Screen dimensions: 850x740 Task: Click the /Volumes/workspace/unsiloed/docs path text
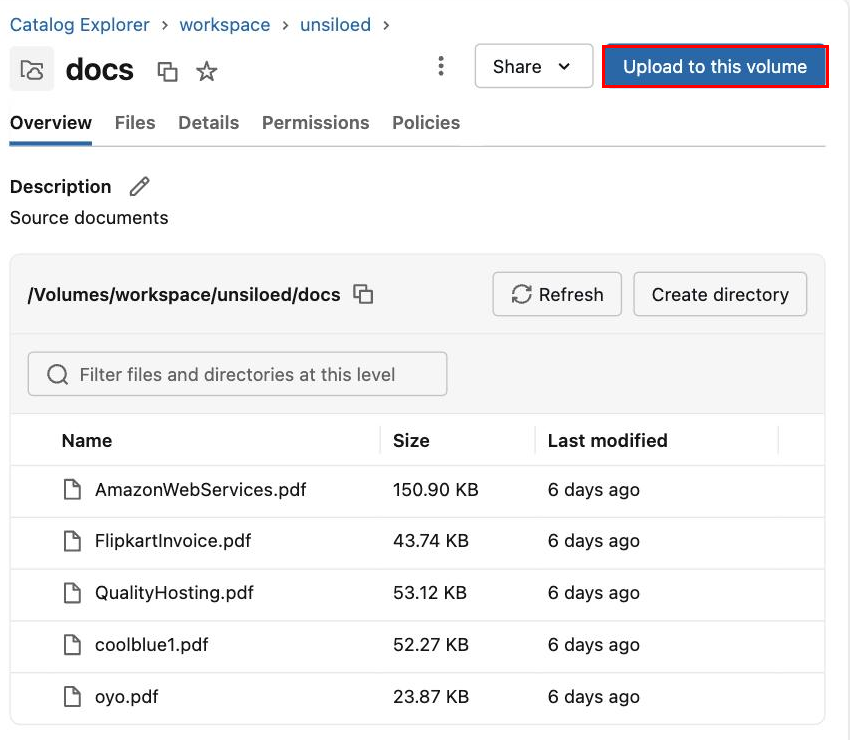pos(184,294)
